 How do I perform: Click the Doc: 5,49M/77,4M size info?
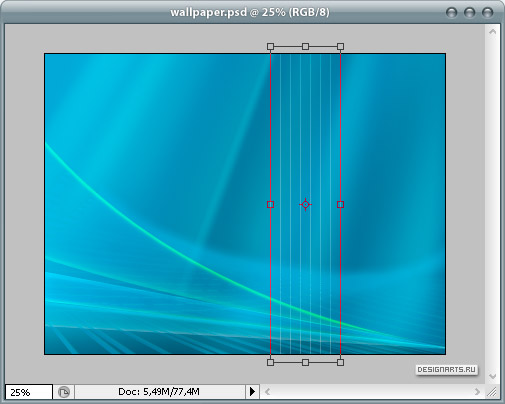[x=159, y=391]
